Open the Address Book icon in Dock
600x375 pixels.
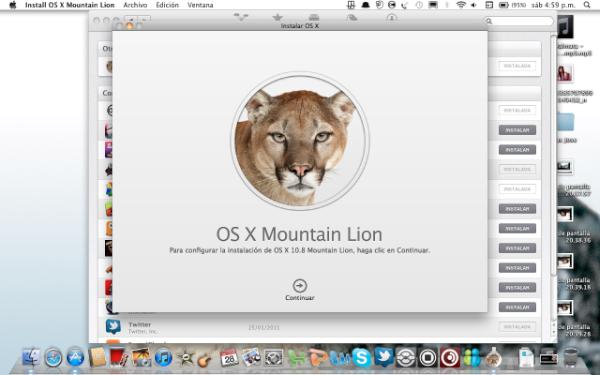click(97, 357)
